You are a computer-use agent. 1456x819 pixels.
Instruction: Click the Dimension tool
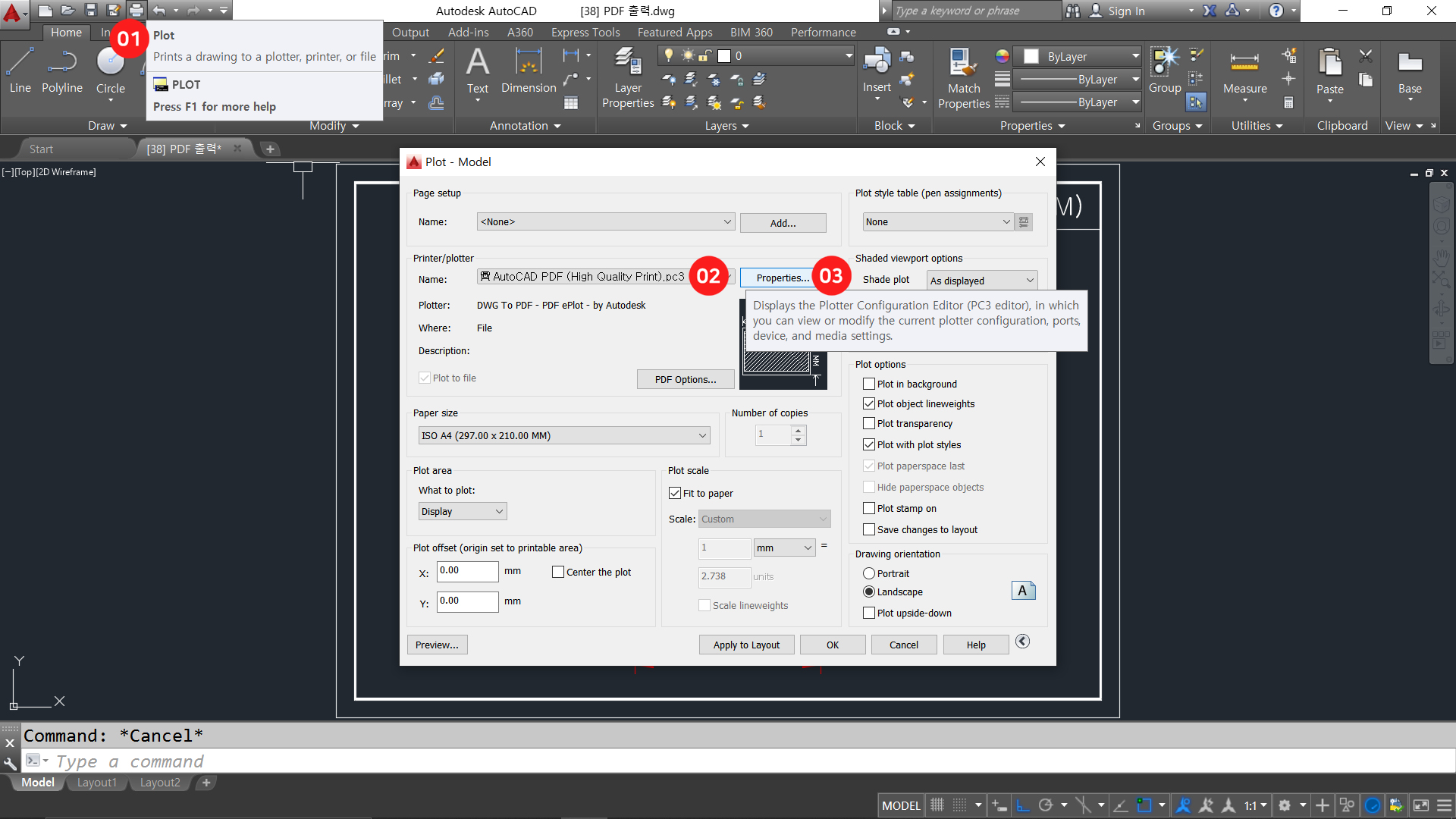[529, 71]
